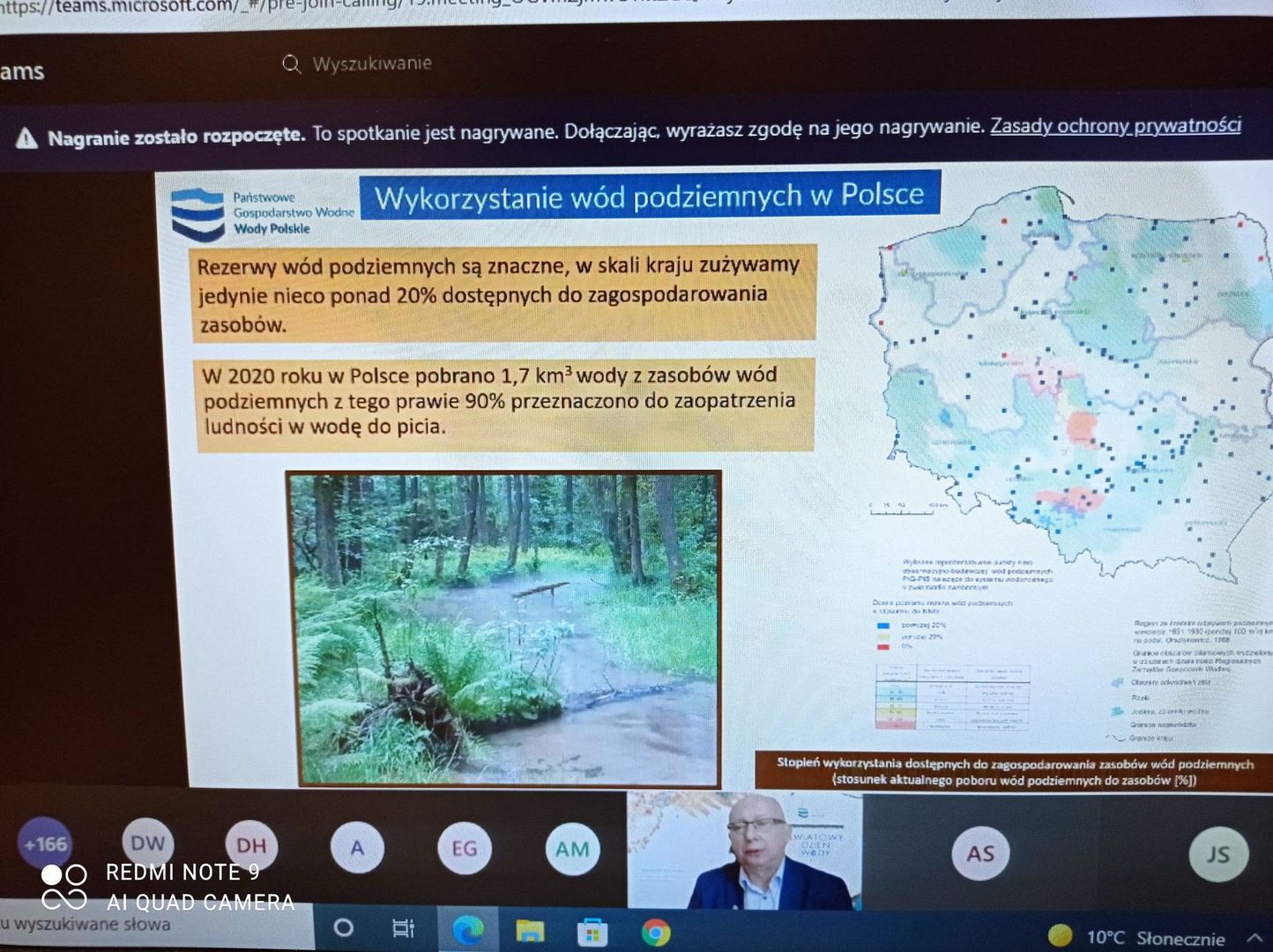Select participant avatar DH

(x=251, y=845)
